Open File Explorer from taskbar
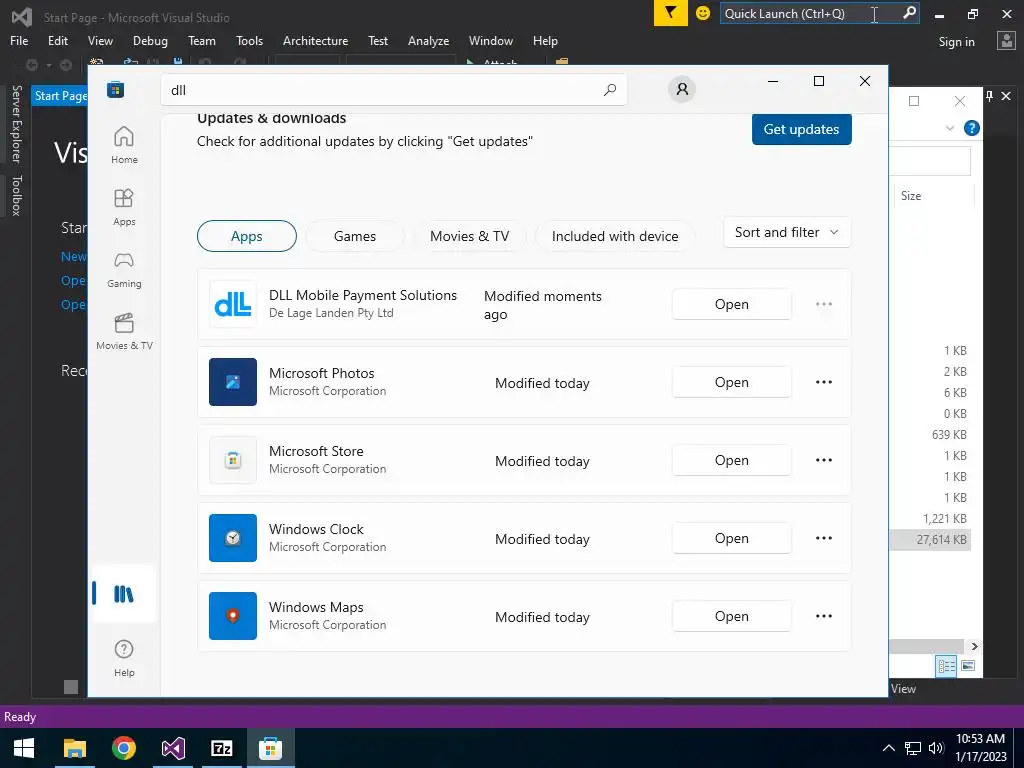The height and width of the screenshot is (768, 1024). (x=74, y=748)
